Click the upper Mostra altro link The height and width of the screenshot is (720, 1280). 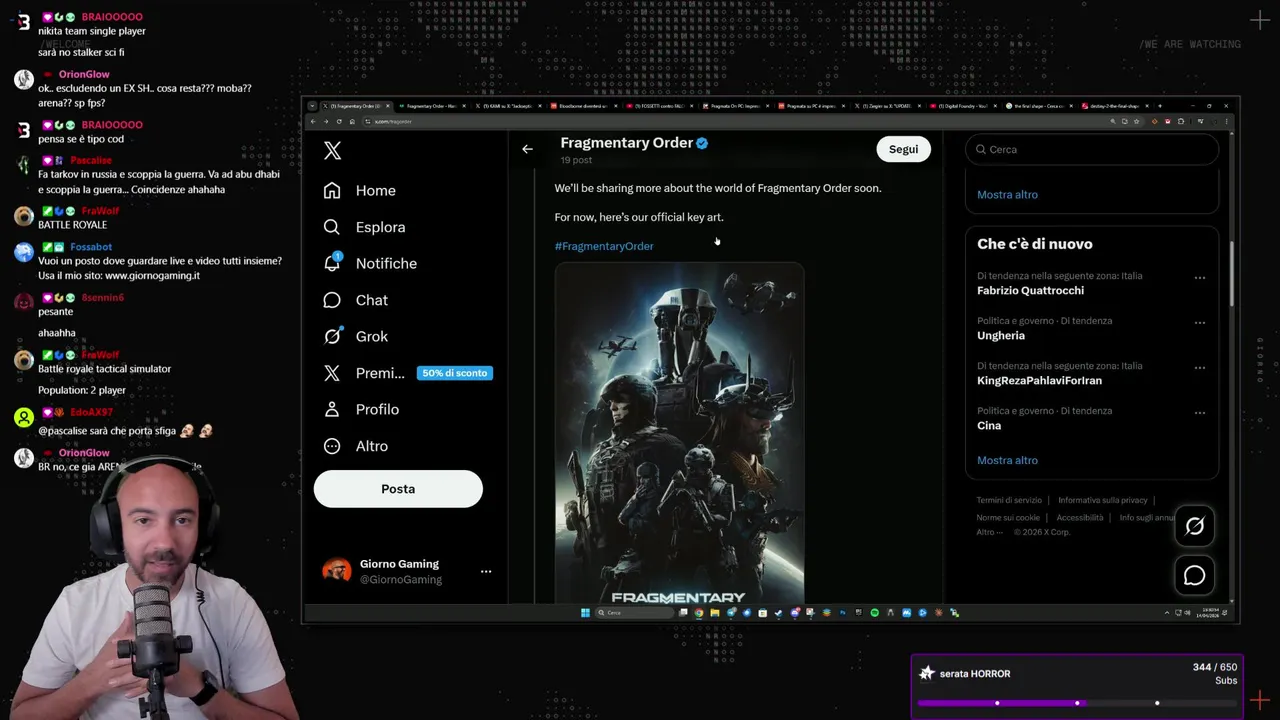pos(1007,194)
